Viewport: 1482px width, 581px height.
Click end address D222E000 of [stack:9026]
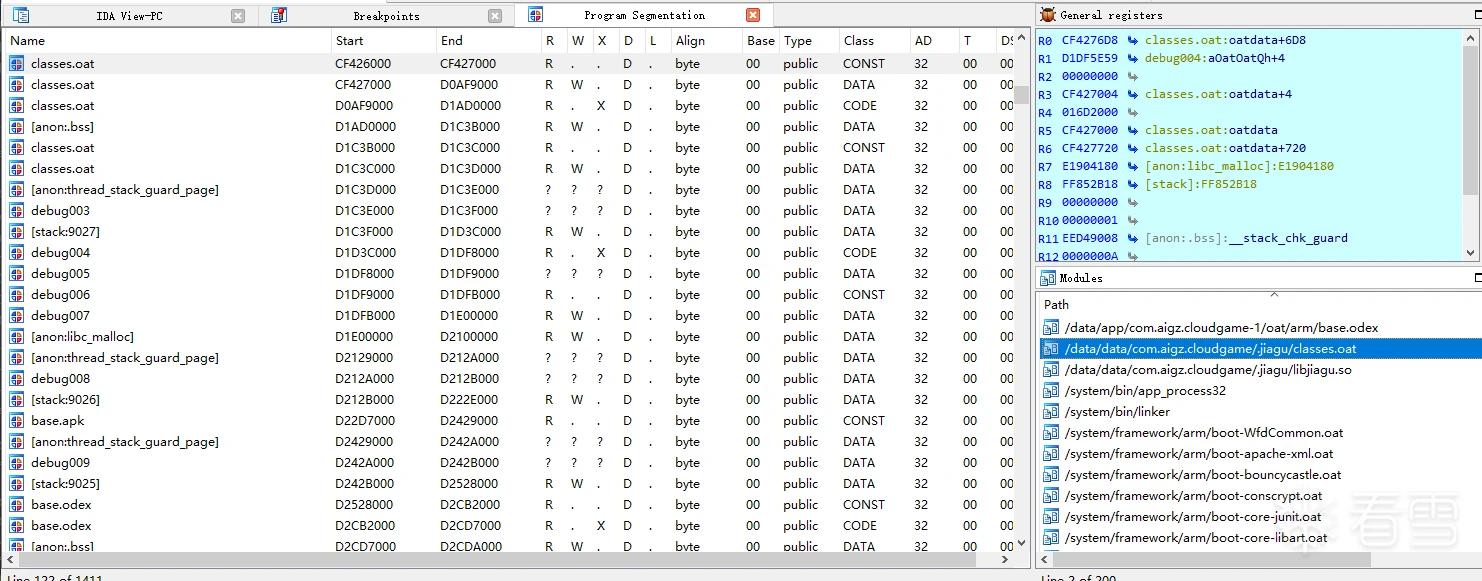(468, 400)
